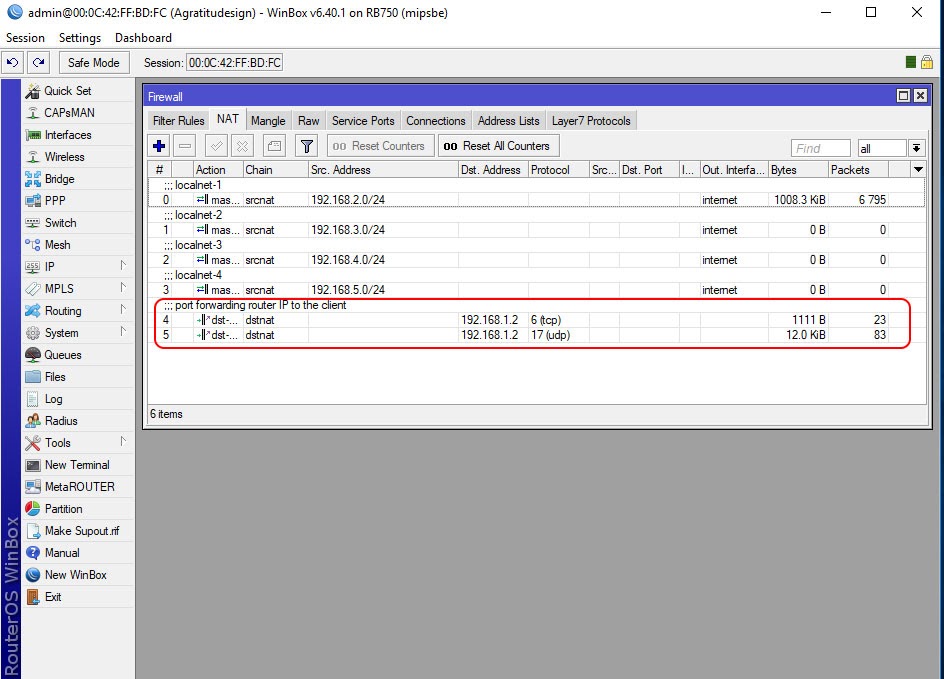Open the Session menu

[x=25, y=38]
